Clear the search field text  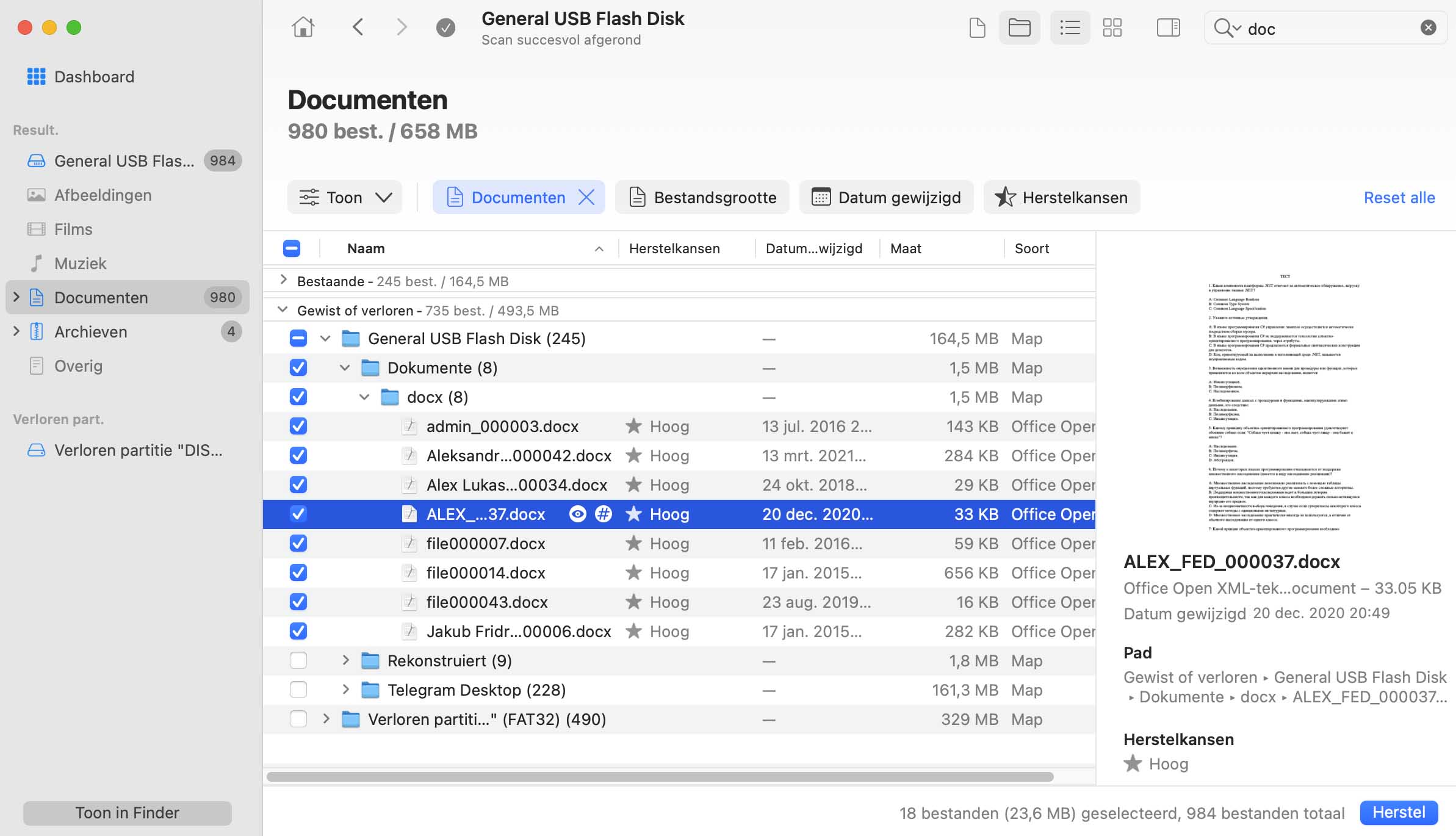[1428, 28]
